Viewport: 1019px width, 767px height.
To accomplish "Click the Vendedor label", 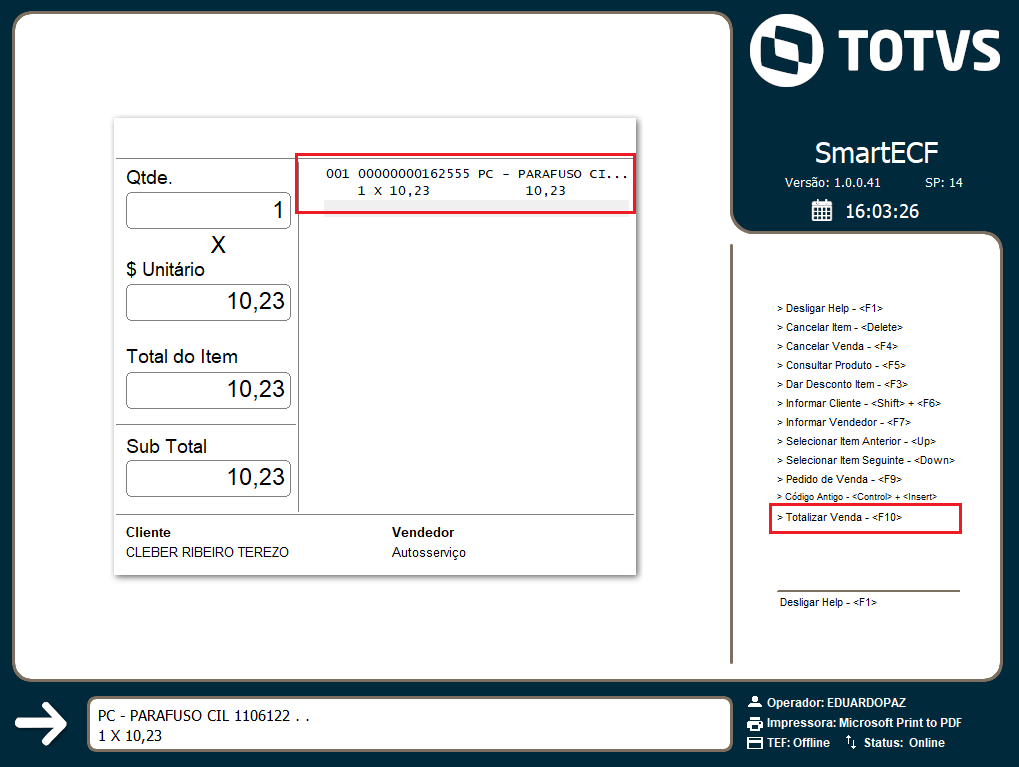I will click(422, 532).
